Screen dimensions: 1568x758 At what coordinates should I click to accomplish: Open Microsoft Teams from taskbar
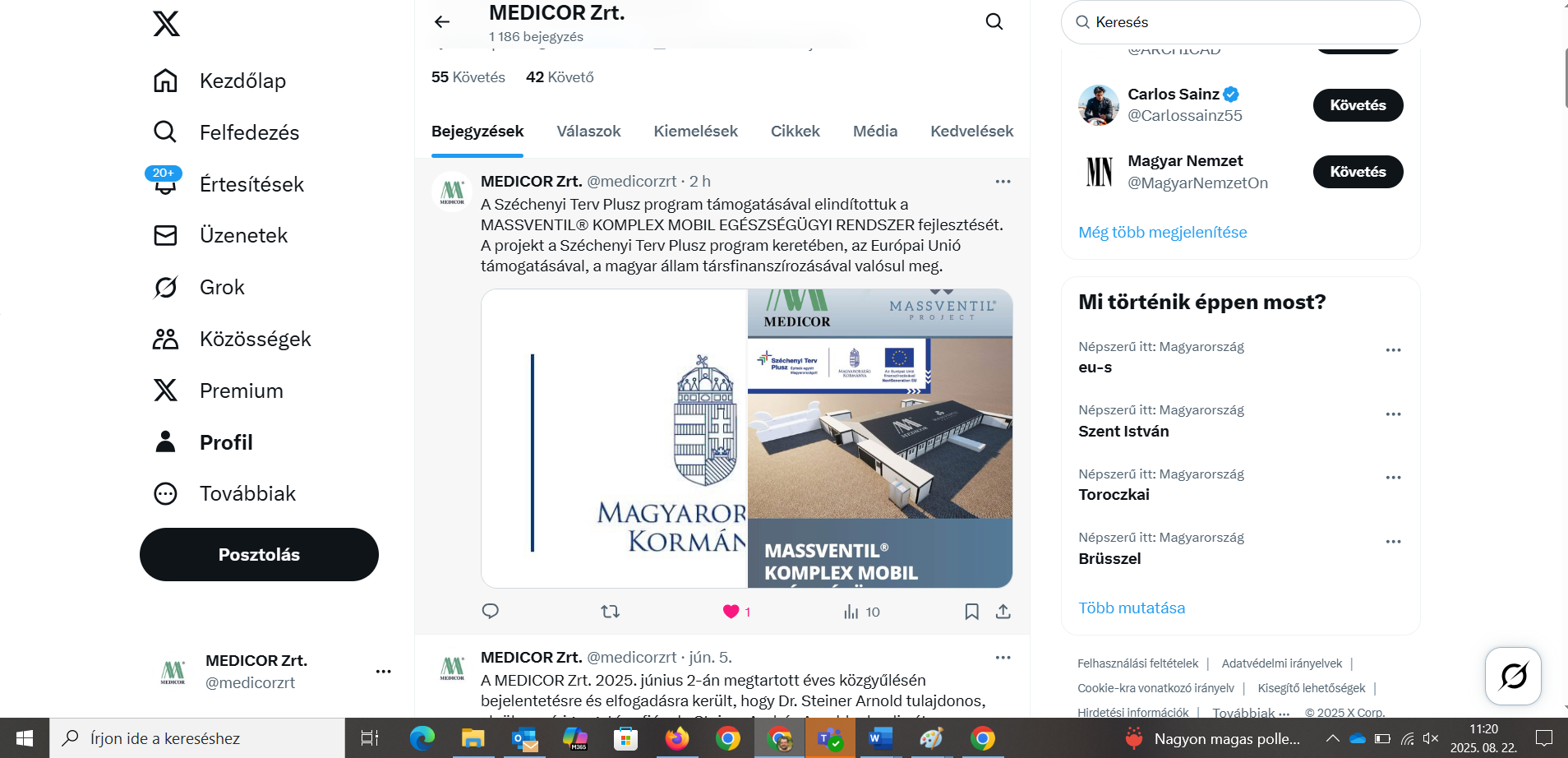(829, 738)
